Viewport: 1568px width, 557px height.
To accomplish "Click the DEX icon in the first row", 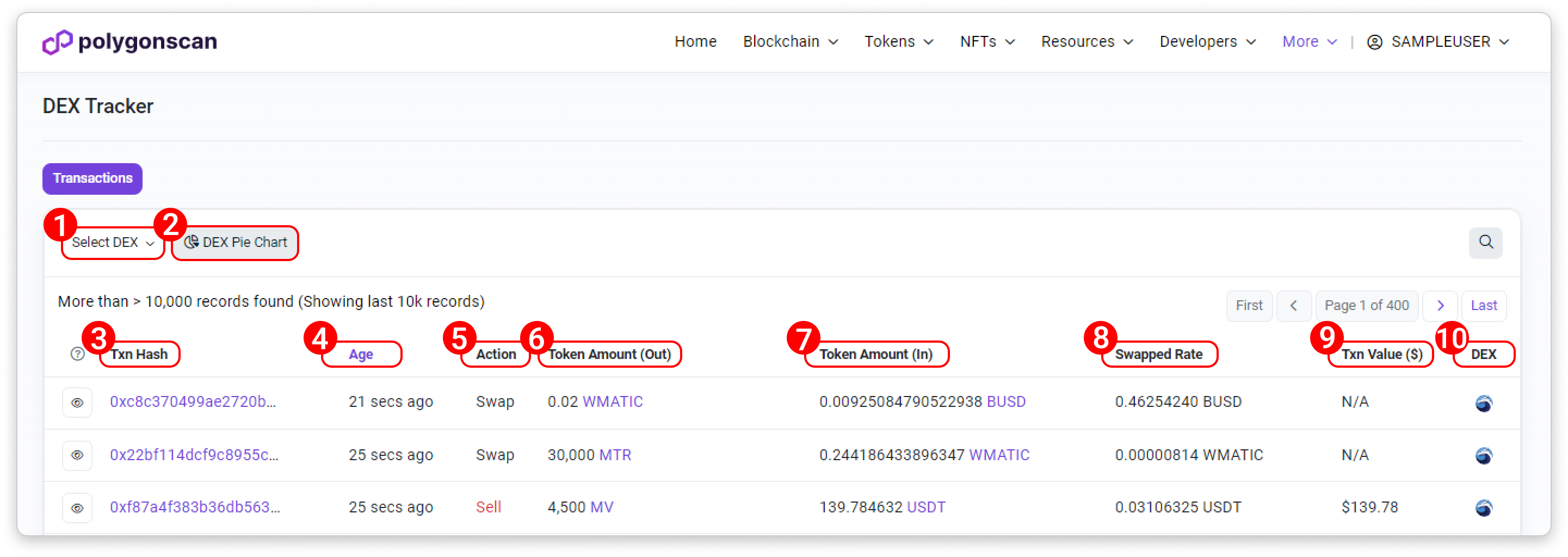I will click(1483, 403).
